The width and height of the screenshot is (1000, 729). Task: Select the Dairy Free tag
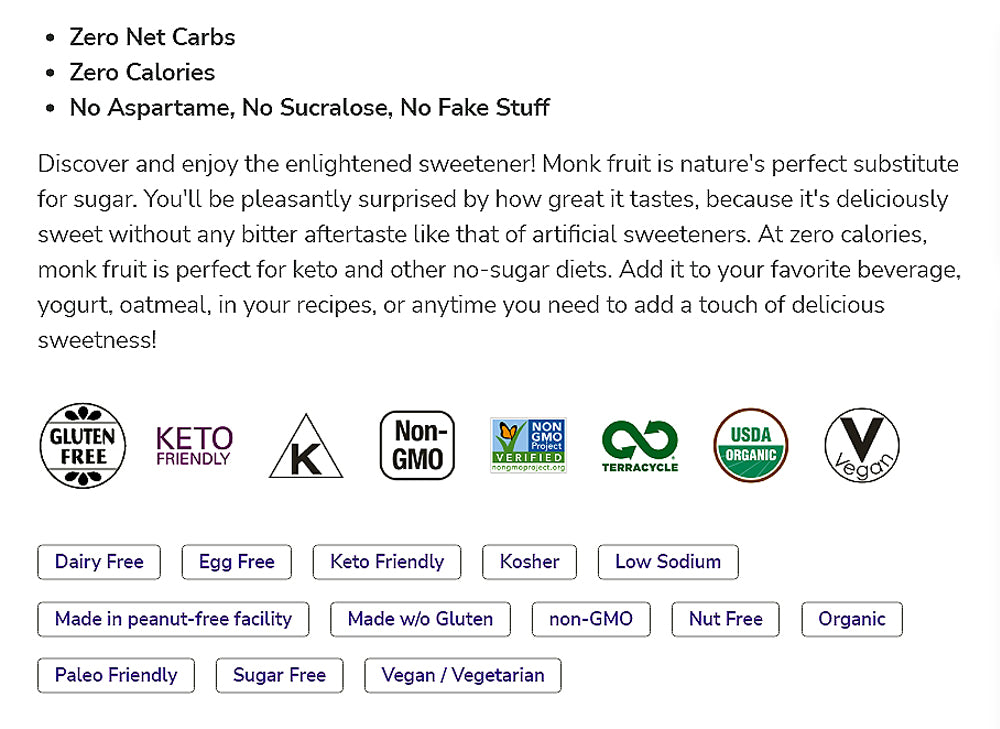(99, 562)
